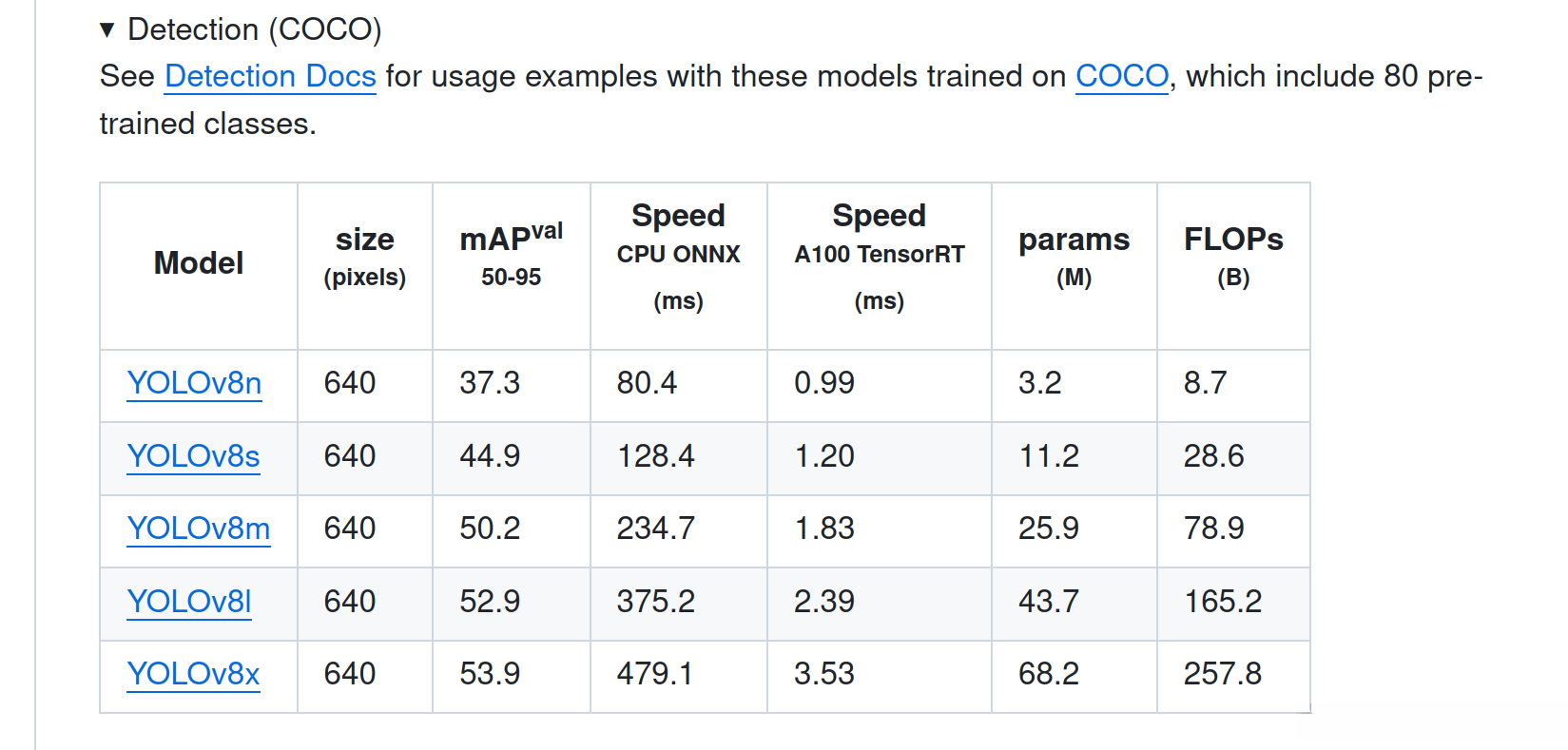Click the 479.1 CPU speed cell
This screenshot has height=750, width=1568.
655,674
